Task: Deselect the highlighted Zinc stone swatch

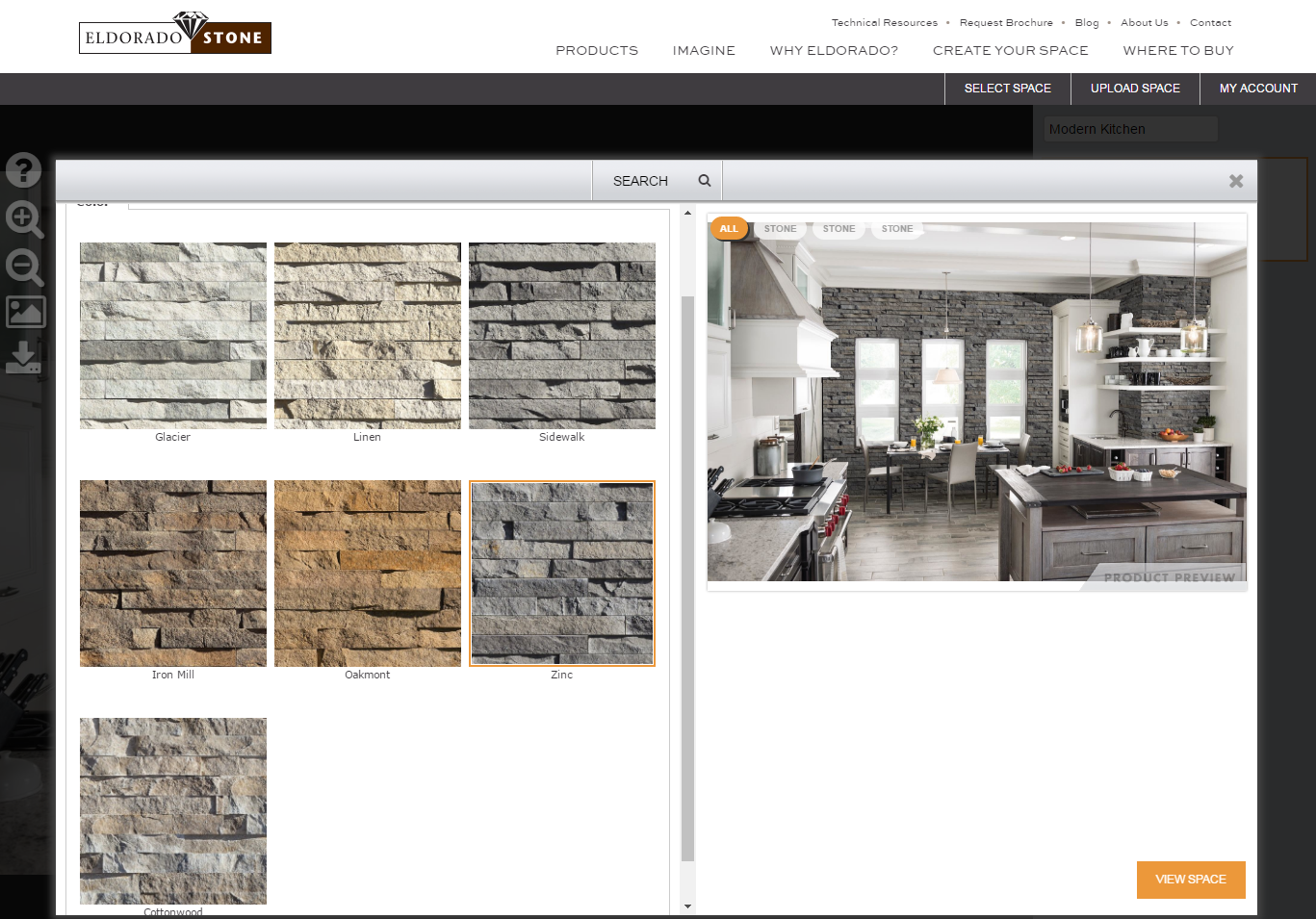Action: coord(561,574)
